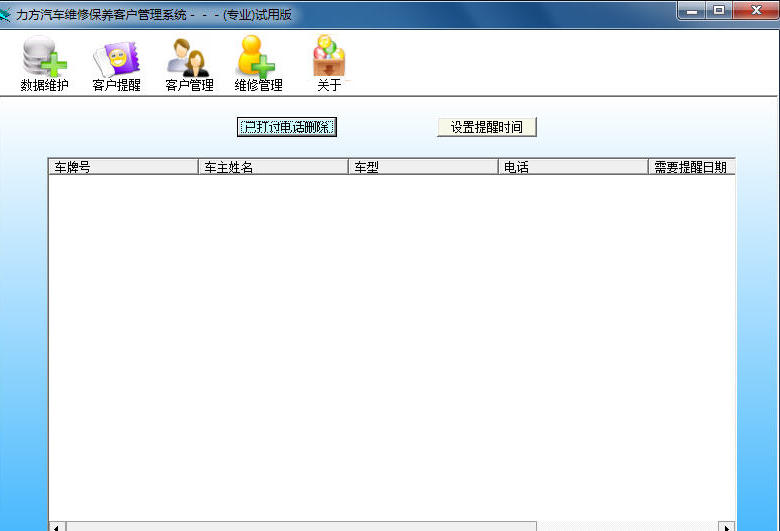Open the 客户管理 customer management module
The width and height of the screenshot is (780, 531).
(x=189, y=64)
